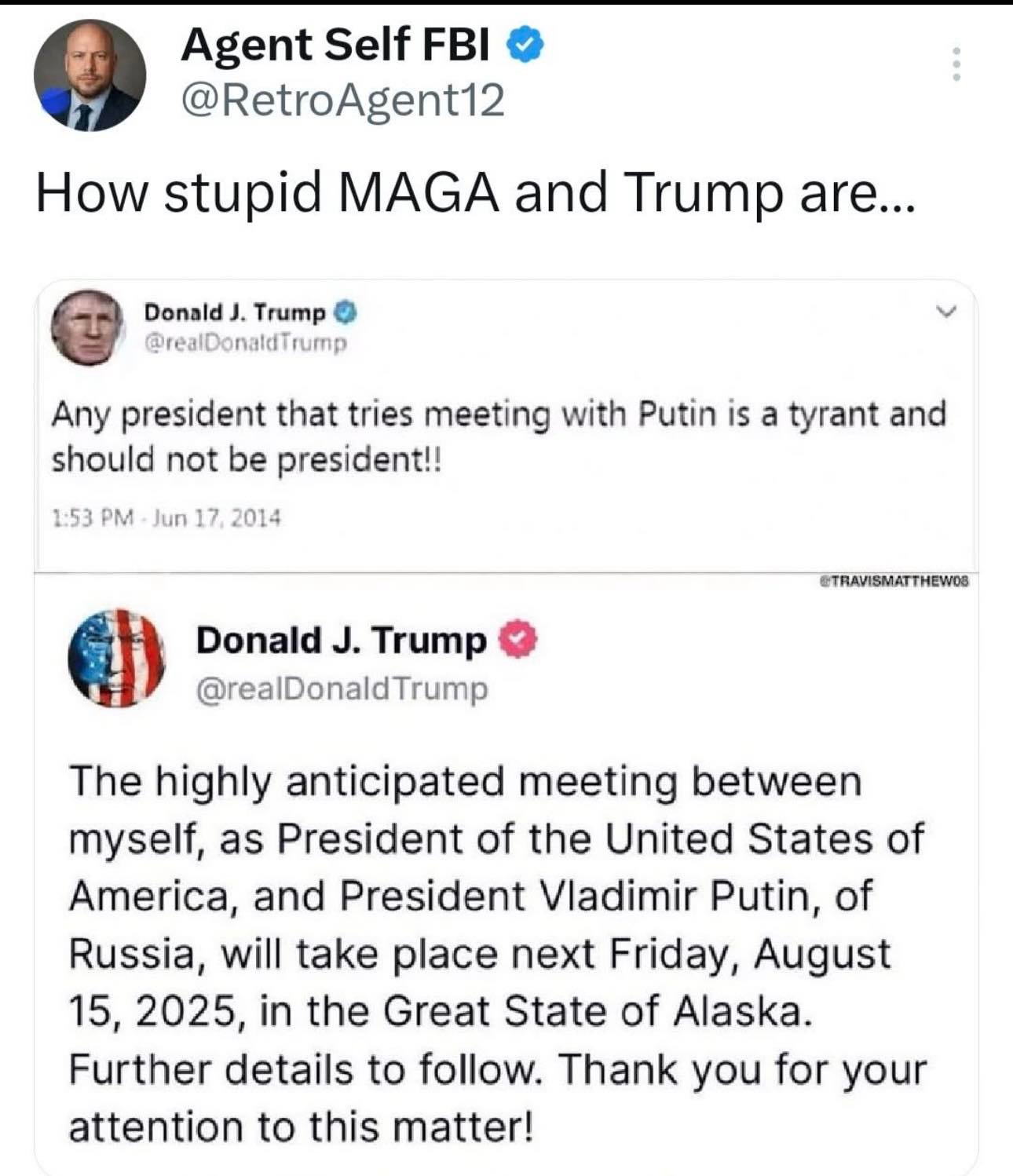This screenshot has height=1176, width=1013.
Task: Open the three-dot more options menu
Action: coord(956,64)
